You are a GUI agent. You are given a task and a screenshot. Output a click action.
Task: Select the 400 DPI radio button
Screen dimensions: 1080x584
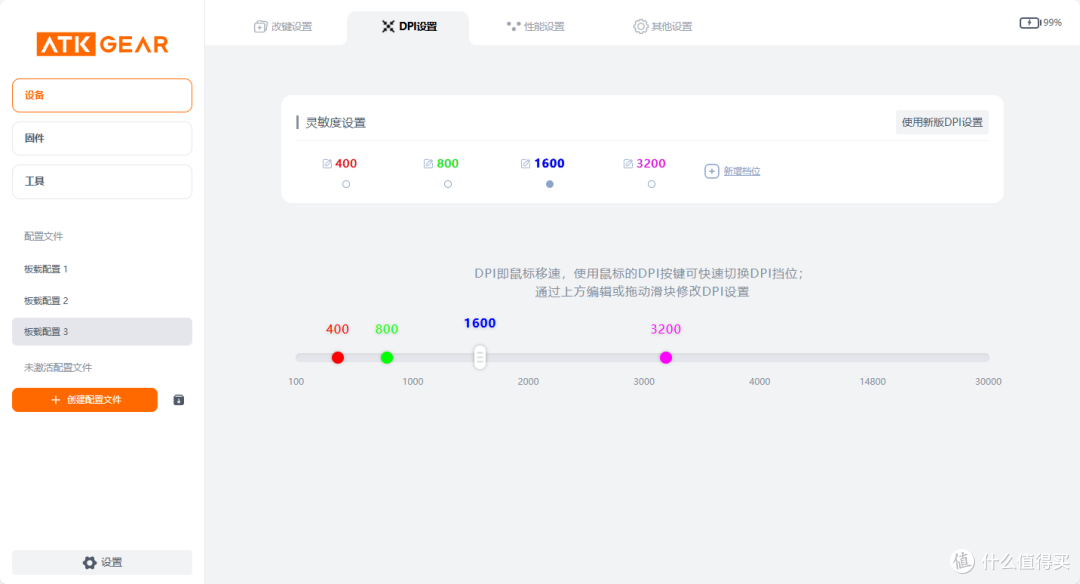tap(346, 184)
